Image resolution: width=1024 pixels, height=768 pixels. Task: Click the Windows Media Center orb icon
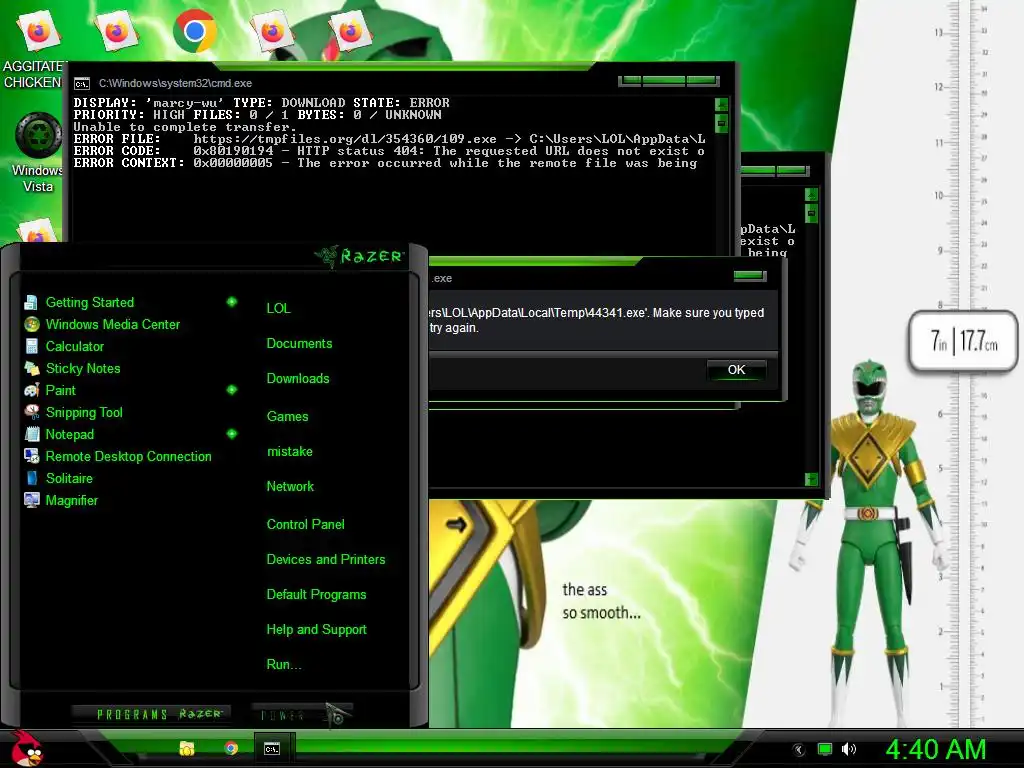[31, 325]
